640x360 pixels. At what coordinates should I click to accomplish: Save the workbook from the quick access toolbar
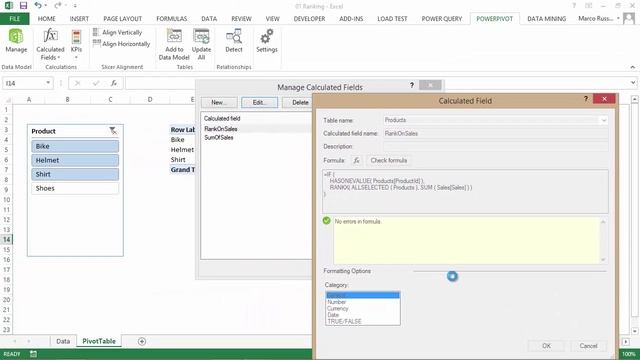click(x=23, y=6)
